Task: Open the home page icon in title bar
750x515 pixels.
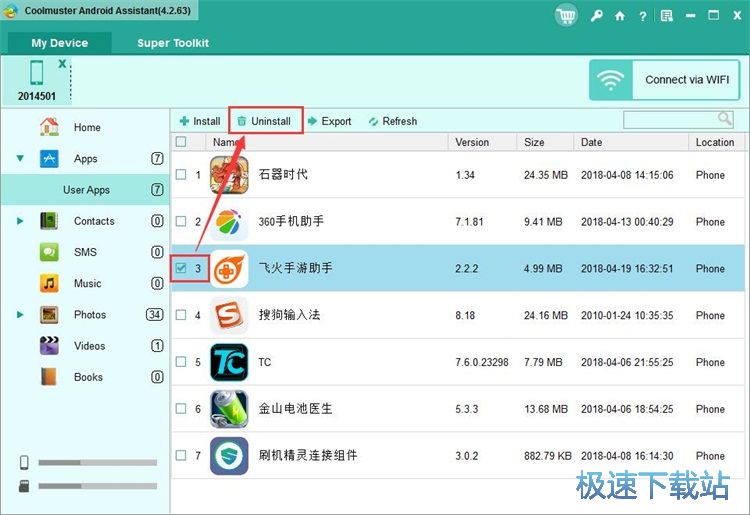Action: click(620, 16)
